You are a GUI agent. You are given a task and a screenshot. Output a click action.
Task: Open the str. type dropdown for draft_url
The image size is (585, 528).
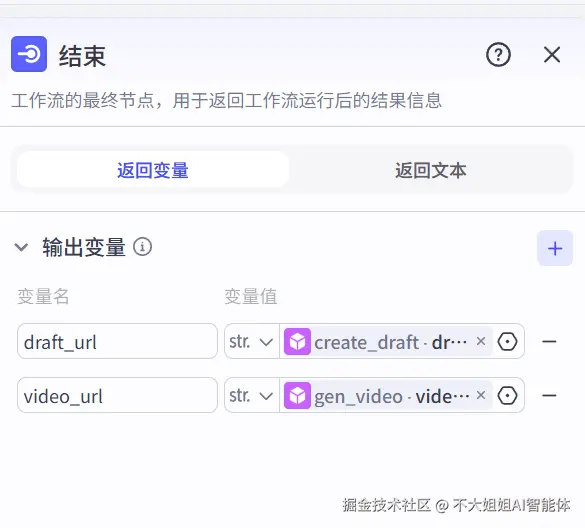point(251,341)
